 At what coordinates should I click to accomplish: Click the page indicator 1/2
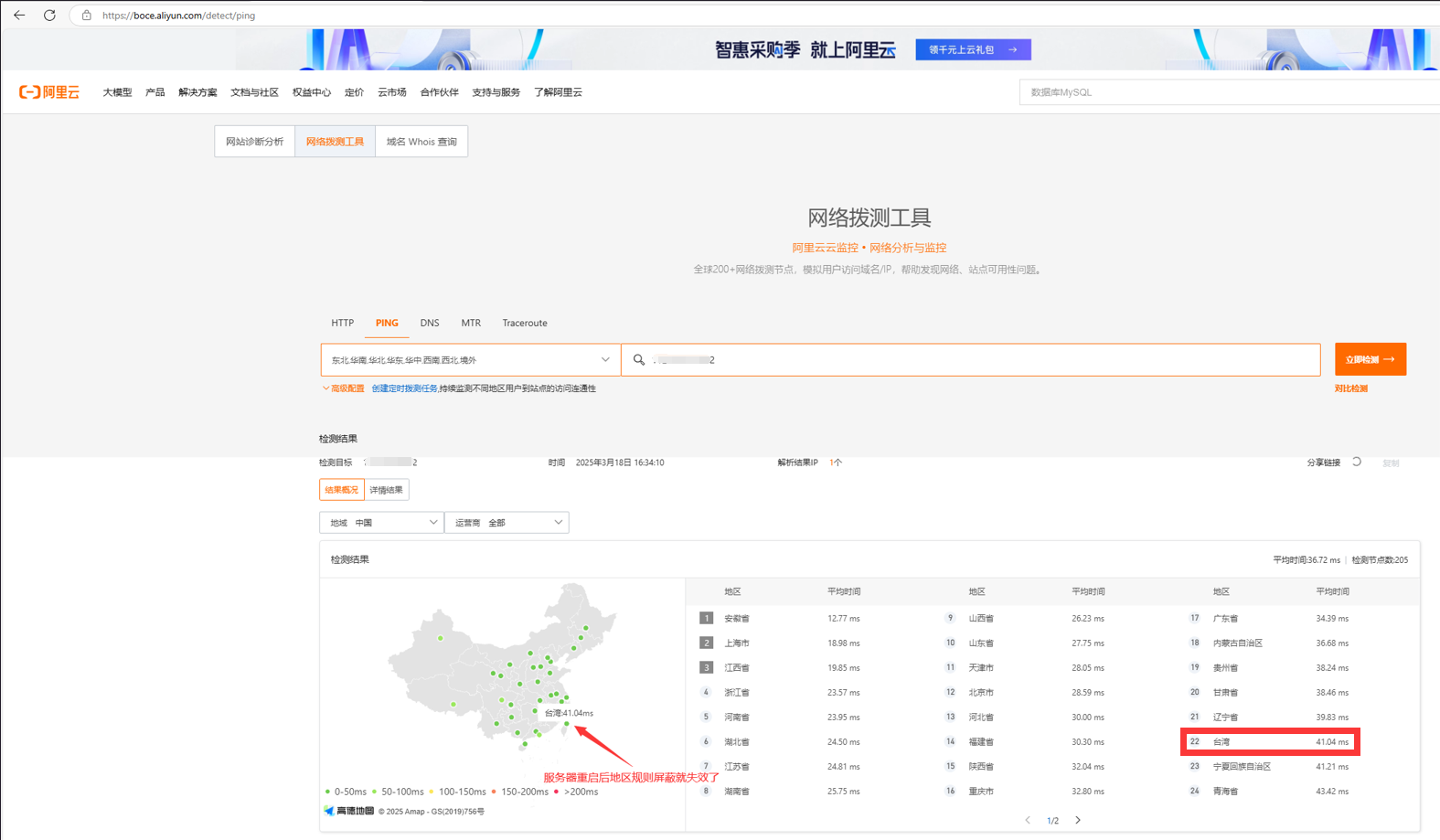pos(1052,821)
